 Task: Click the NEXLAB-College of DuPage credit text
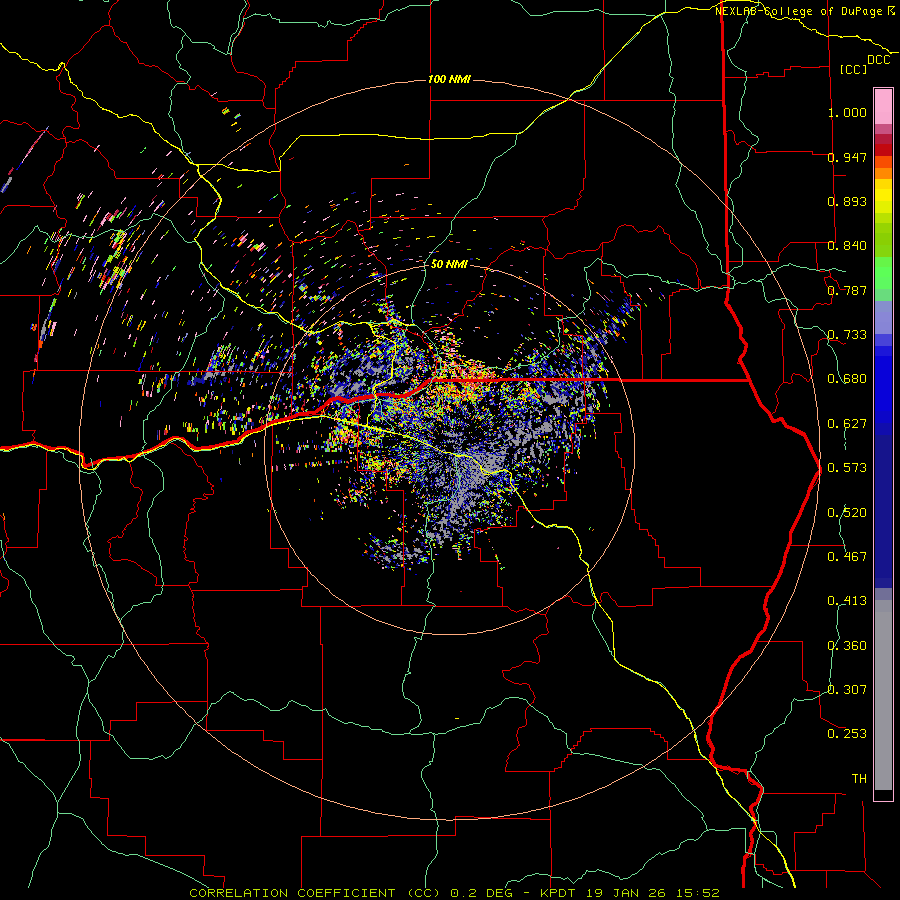(x=798, y=11)
